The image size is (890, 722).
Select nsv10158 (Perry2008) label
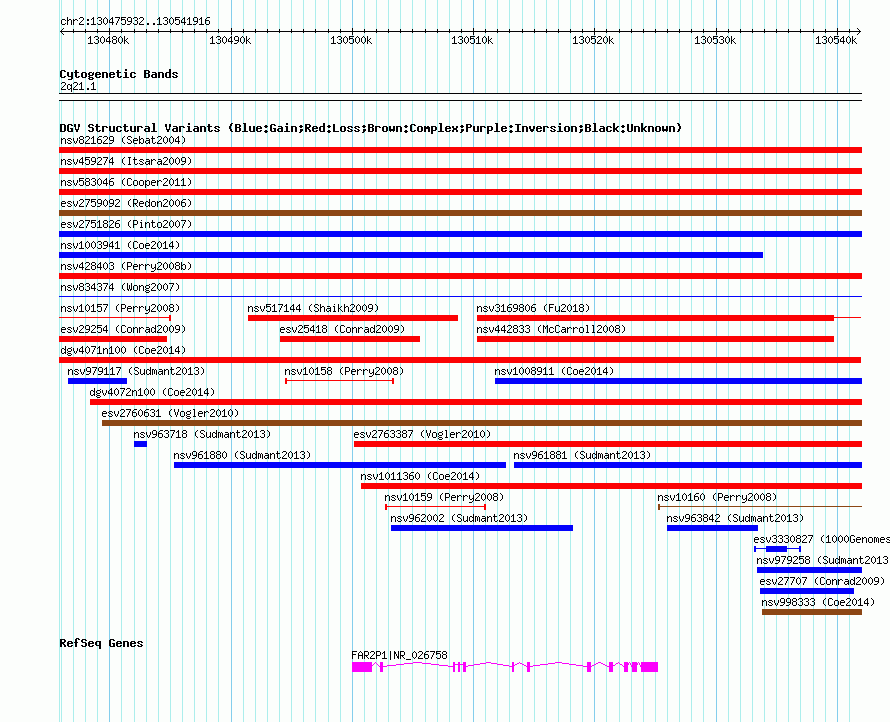point(344,371)
